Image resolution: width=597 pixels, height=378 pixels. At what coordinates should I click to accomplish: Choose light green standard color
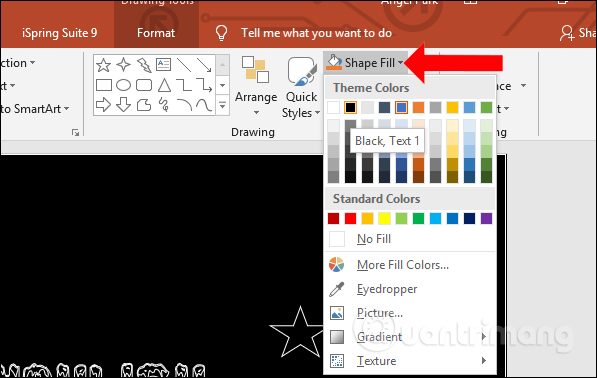click(x=401, y=219)
